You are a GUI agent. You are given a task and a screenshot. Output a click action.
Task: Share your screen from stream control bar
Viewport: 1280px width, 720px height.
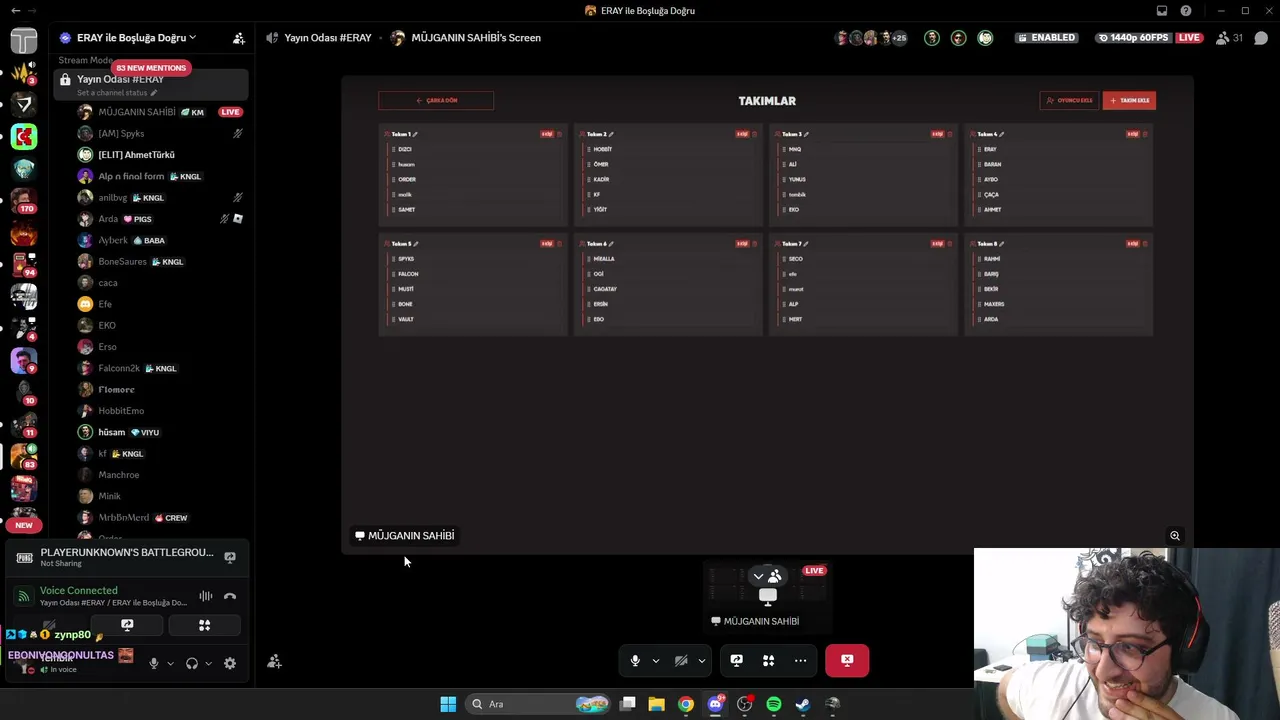pos(736,660)
